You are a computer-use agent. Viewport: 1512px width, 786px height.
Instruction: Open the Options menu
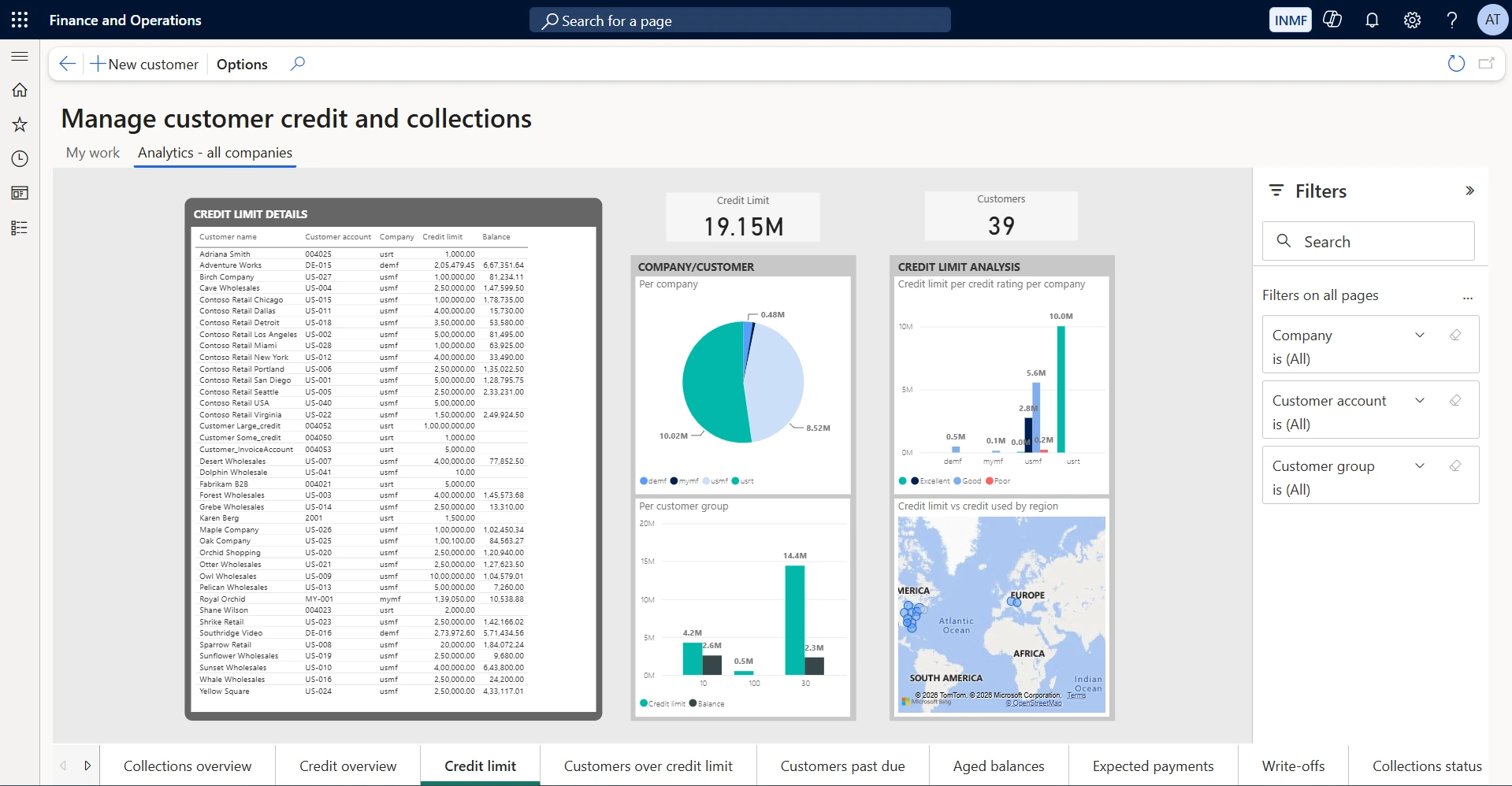coord(242,64)
